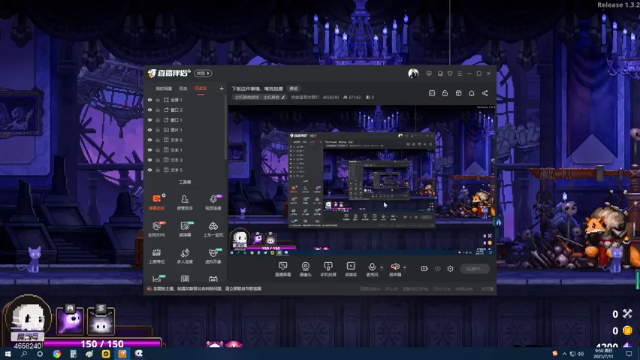Click the stream preview area
This screenshot has width=640, height=360.
pyautogui.click(x=362, y=180)
